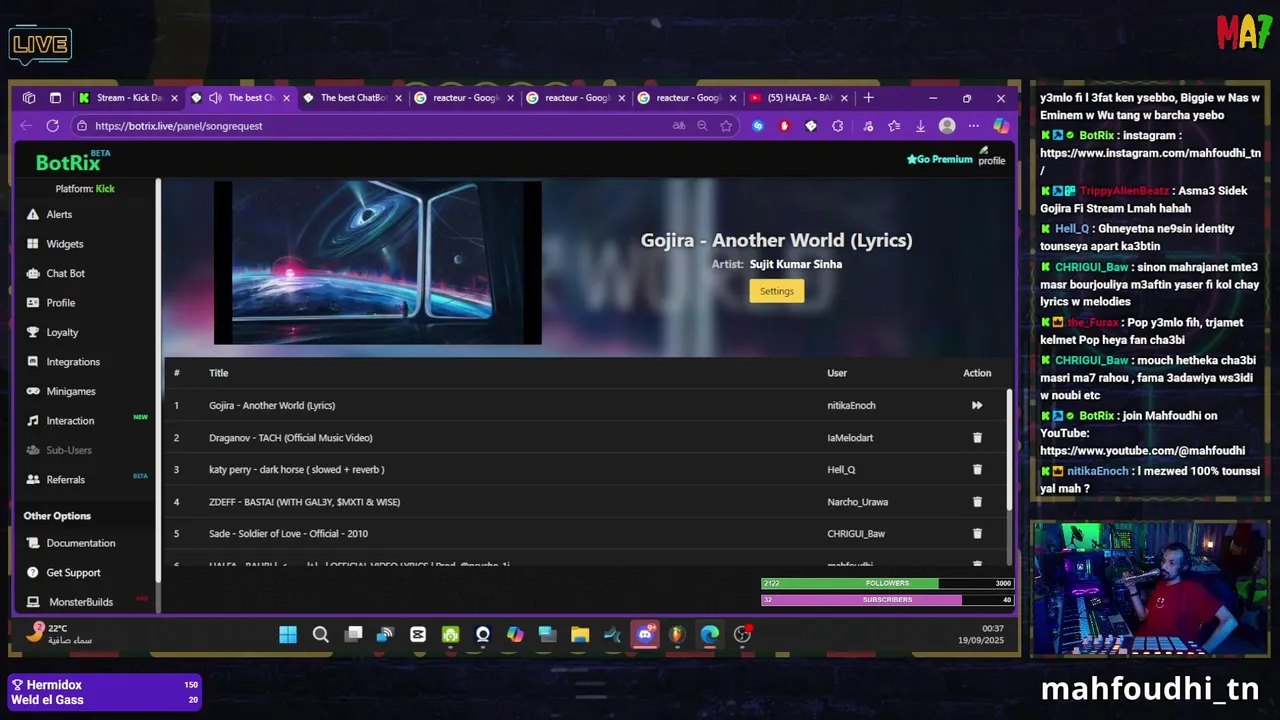Click the song table vertical scrollbar

(x=1008, y=450)
